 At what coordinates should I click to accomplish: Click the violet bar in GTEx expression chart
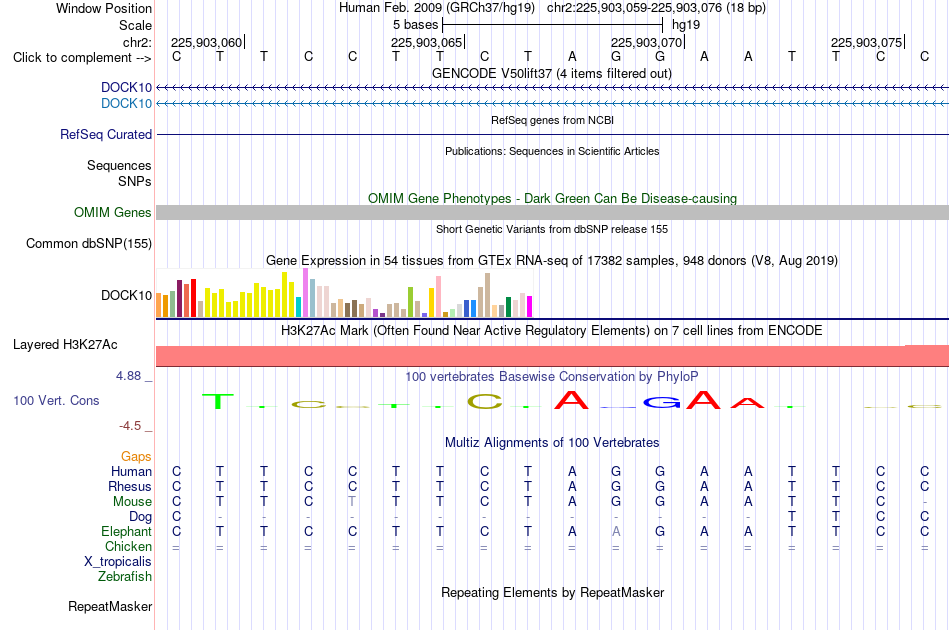pyautogui.click(x=305, y=293)
